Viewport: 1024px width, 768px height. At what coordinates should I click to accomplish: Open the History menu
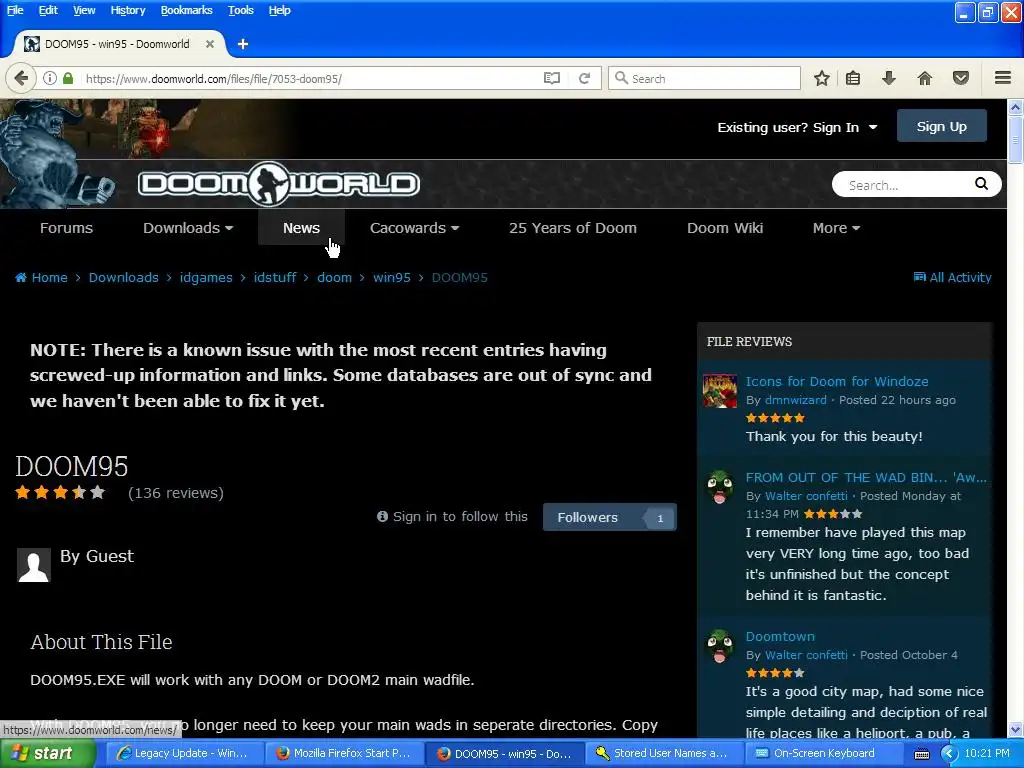[x=128, y=10]
